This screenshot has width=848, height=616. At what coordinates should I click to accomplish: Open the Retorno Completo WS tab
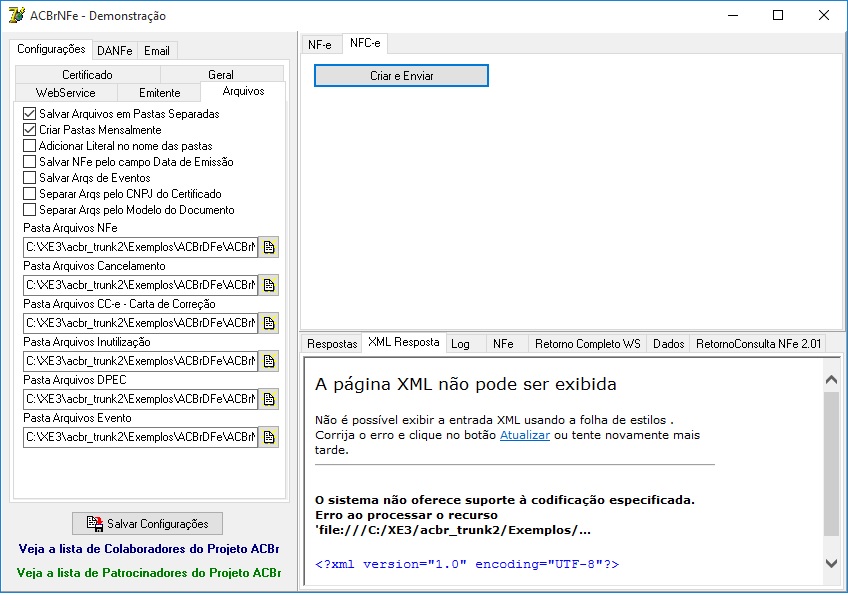tap(587, 344)
